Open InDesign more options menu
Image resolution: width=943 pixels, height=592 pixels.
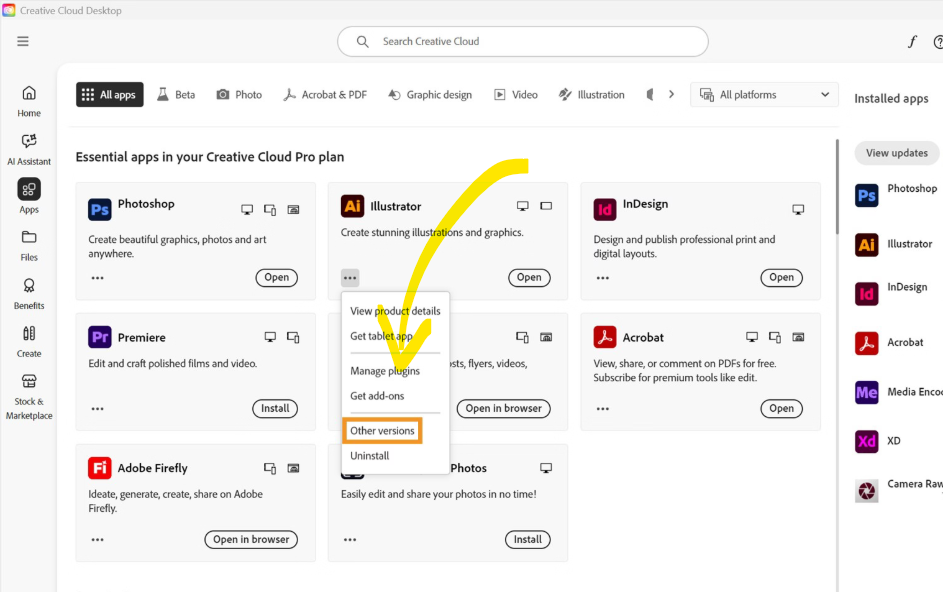coord(603,278)
